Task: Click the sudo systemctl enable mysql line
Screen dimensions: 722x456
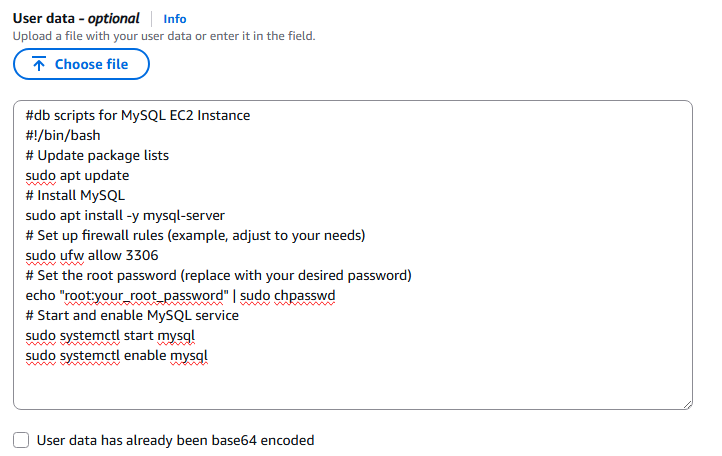Action: pyautogui.click(x=116, y=356)
